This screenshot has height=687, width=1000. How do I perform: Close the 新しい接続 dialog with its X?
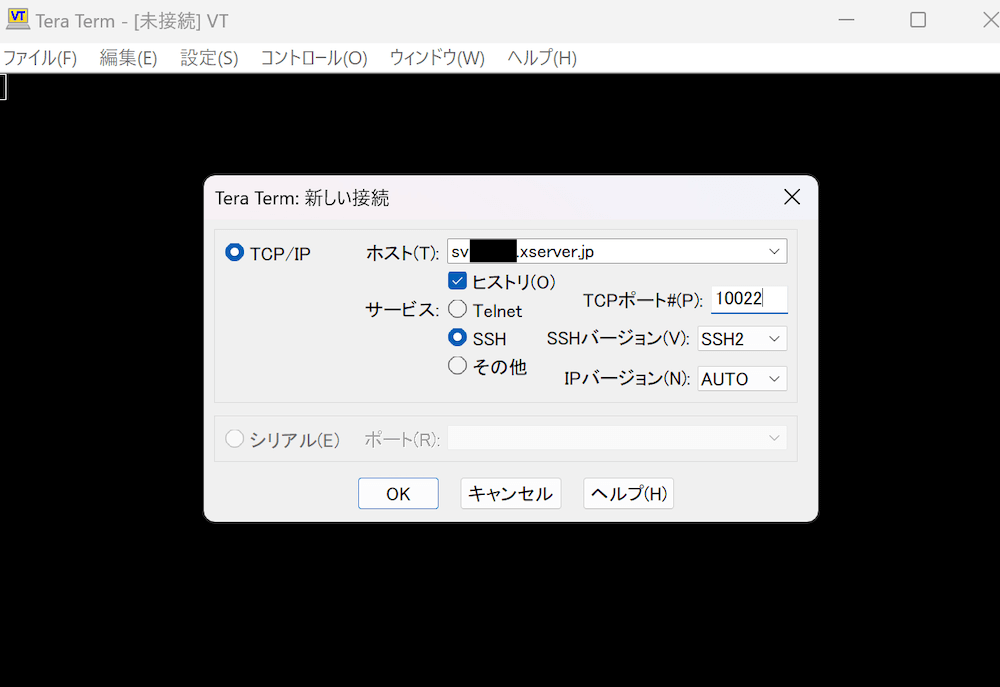(x=791, y=197)
